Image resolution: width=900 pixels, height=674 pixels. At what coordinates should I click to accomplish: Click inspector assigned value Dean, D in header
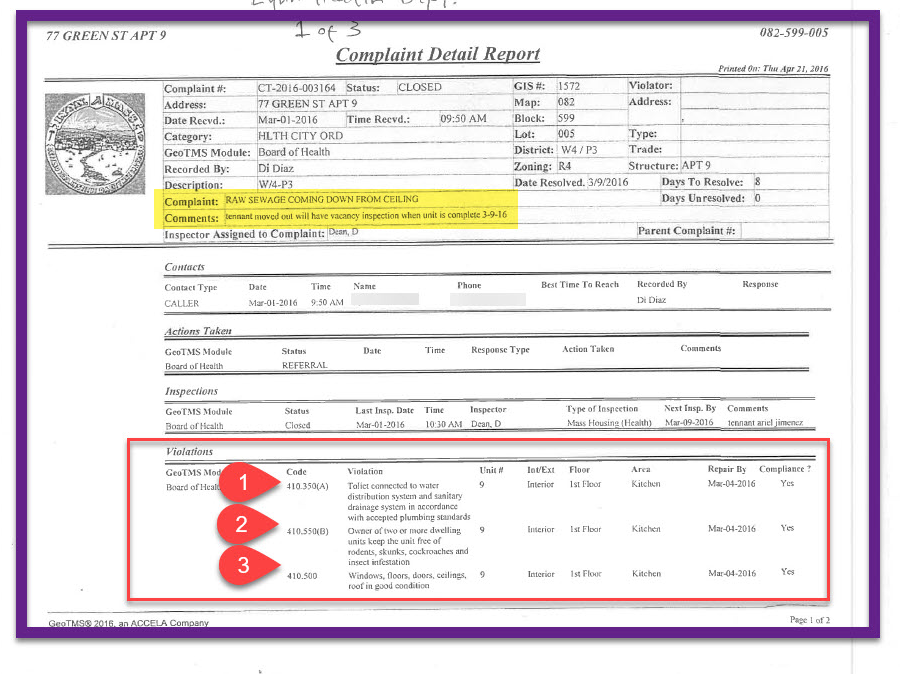point(343,232)
